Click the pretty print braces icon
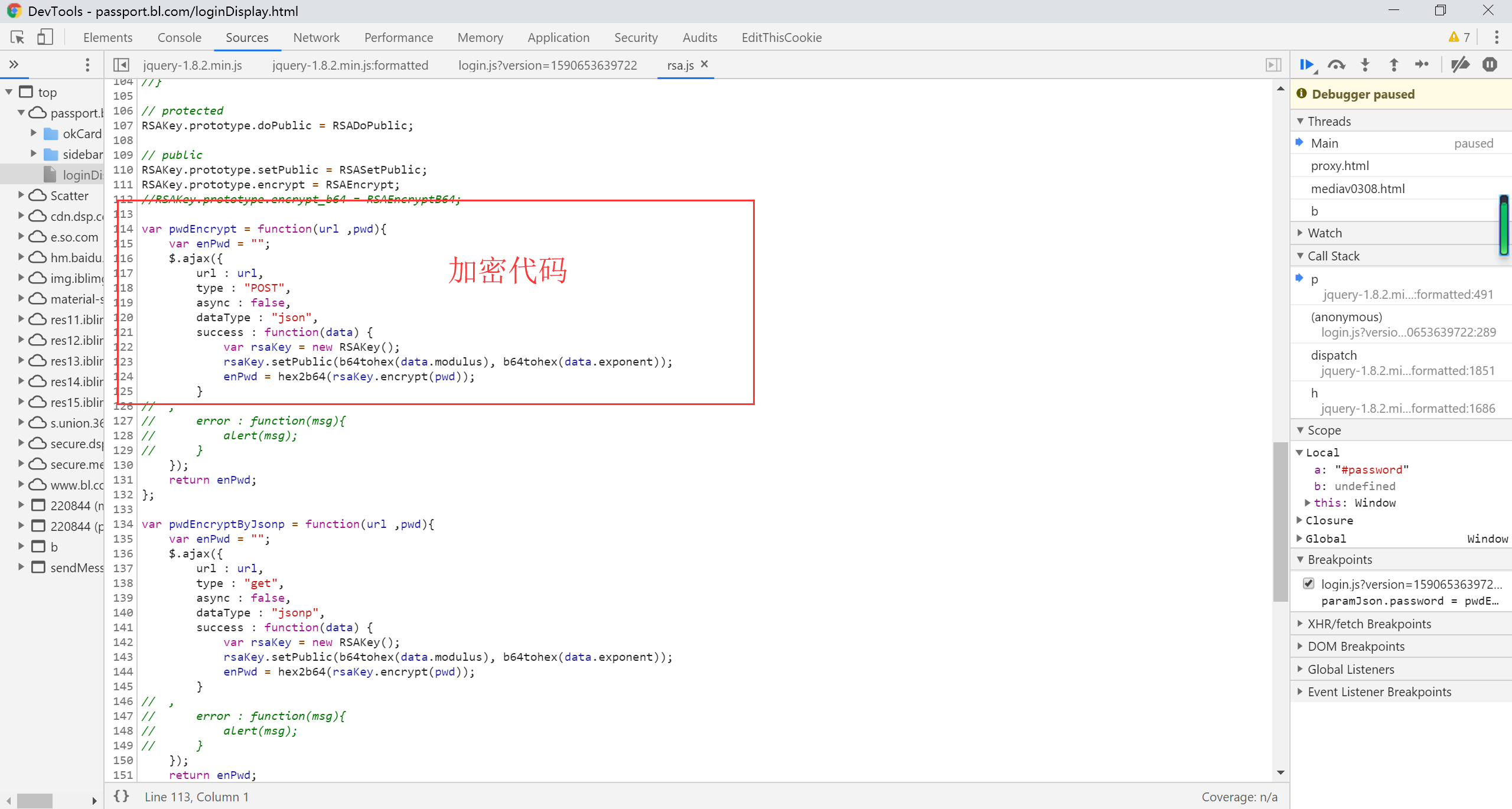Screen dimensions: 1512x809 122,796
